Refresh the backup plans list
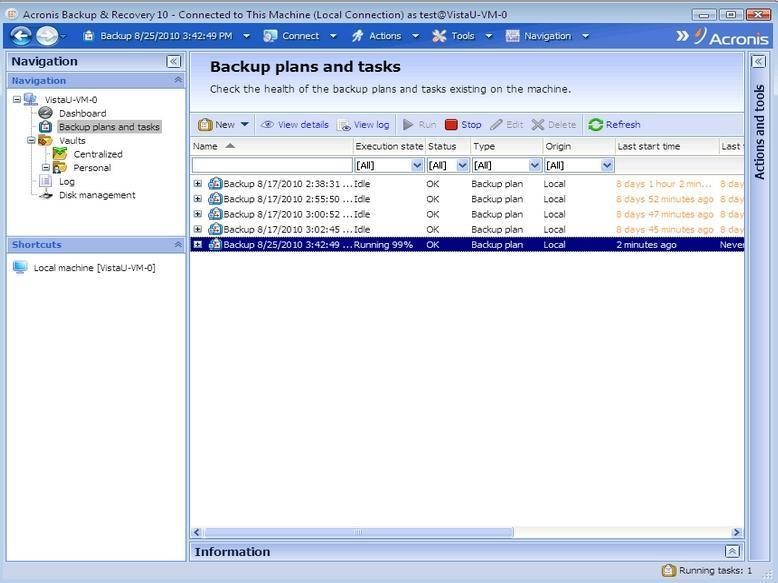The height and width of the screenshot is (583, 778). coord(614,125)
